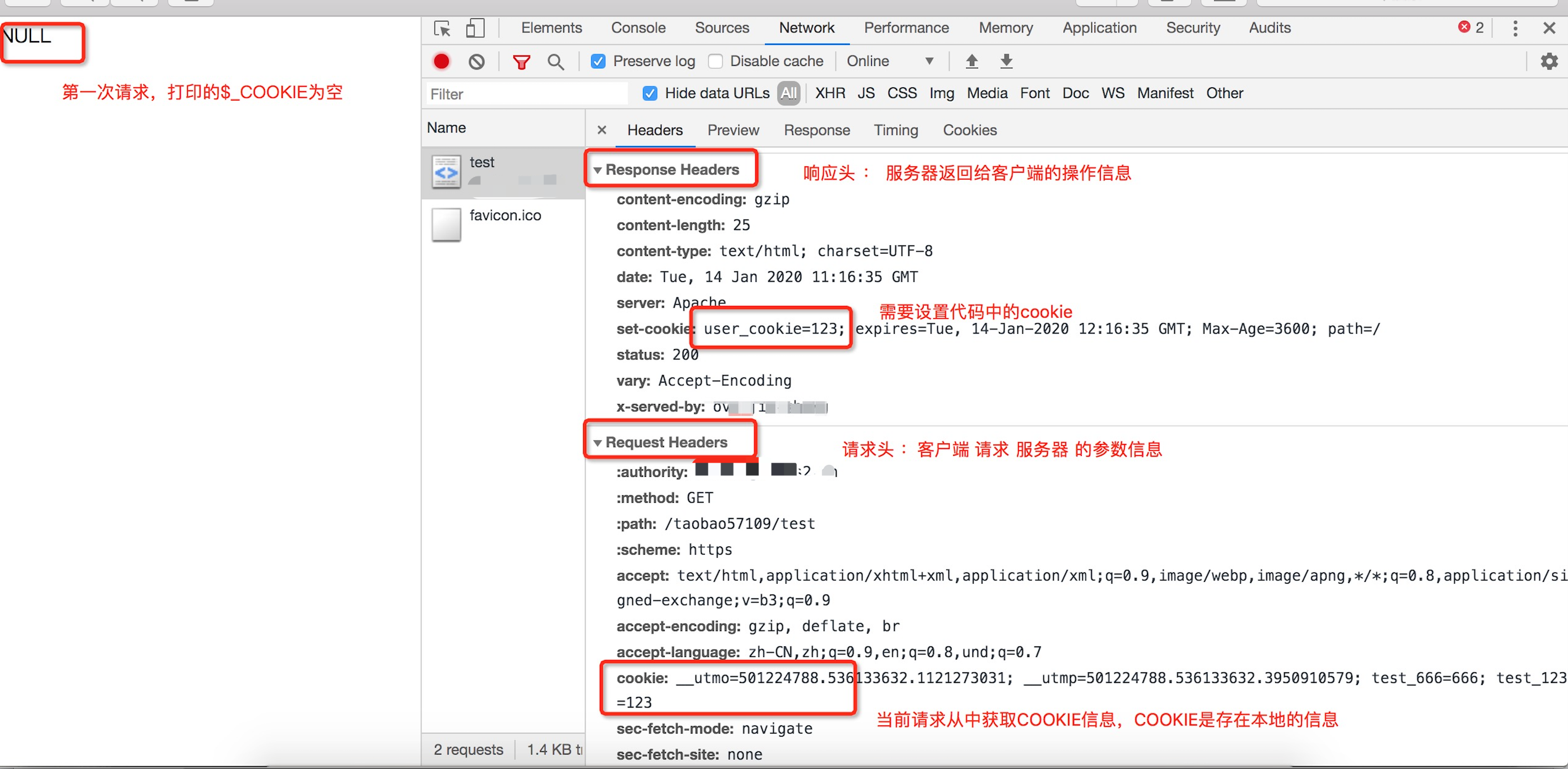Uncheck the Preserve log checkbox

pyautogui.click(x=598, y=61)
